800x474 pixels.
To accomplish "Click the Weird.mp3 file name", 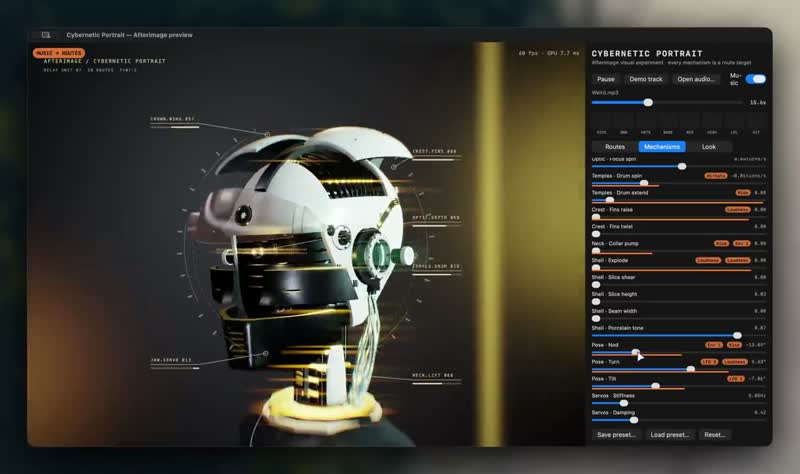I will coord(605,93).
